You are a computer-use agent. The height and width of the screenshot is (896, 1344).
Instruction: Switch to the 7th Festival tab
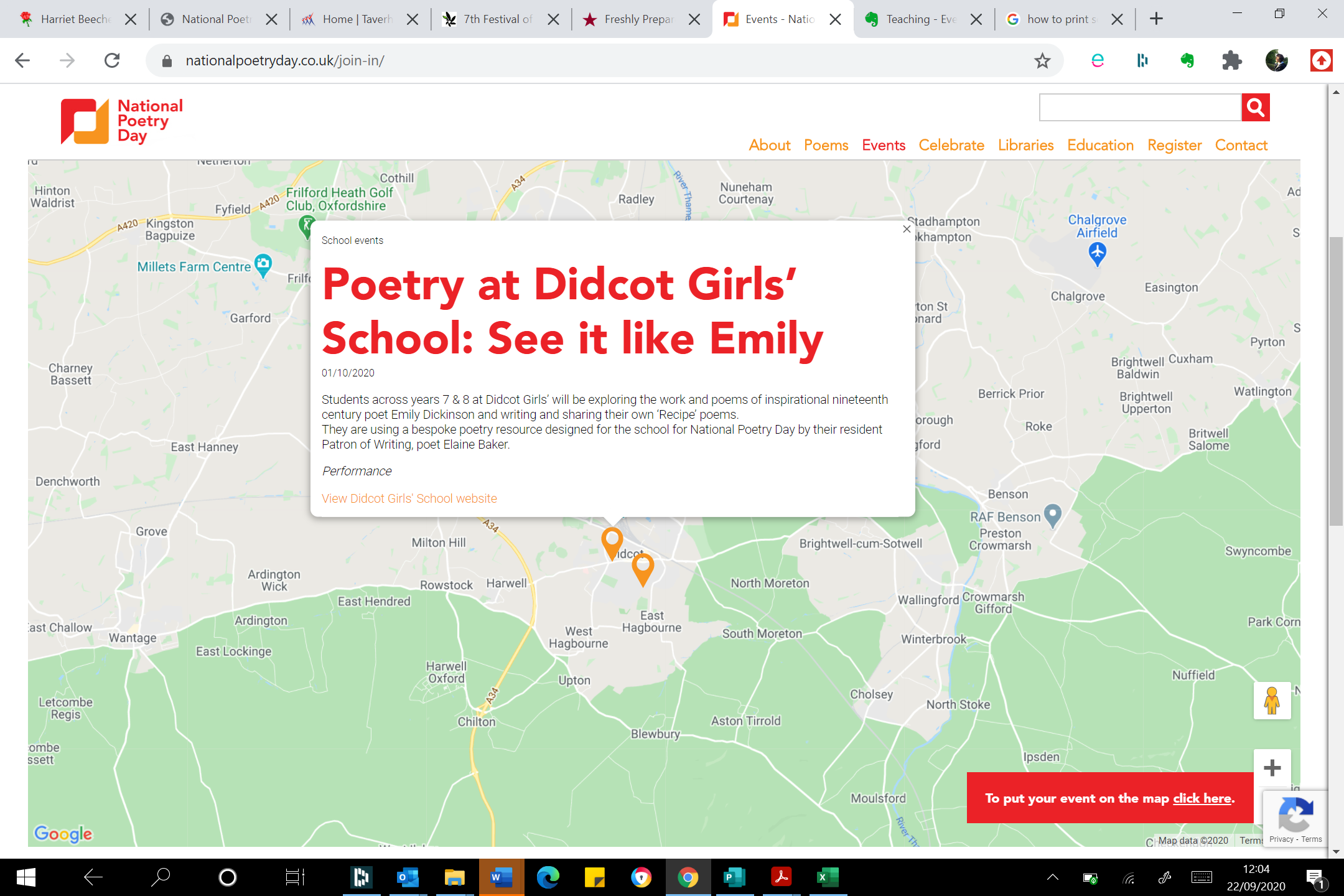[x=498, y=19]
